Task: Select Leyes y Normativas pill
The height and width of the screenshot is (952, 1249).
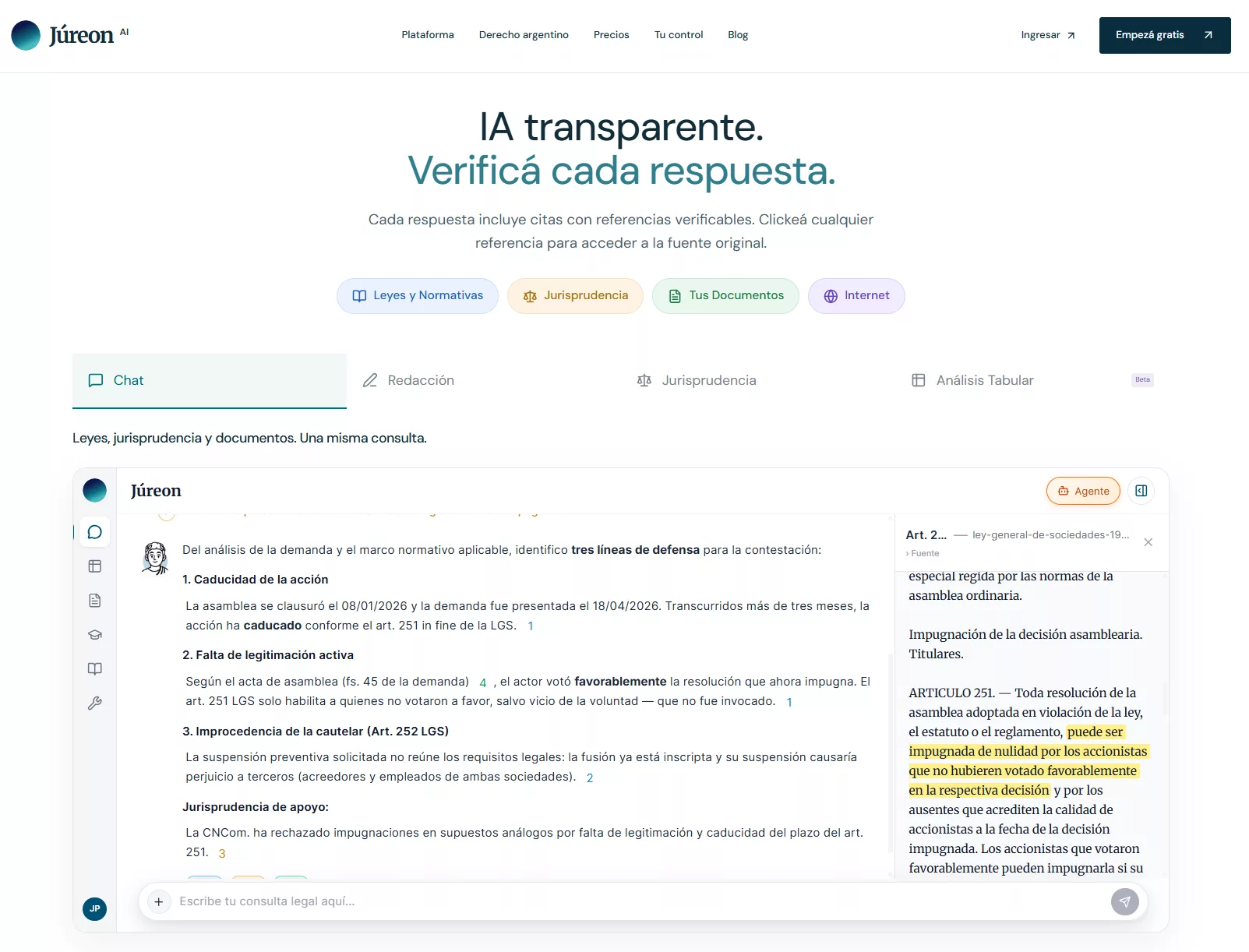Action: pyautogui.click(x=418, y=296)
